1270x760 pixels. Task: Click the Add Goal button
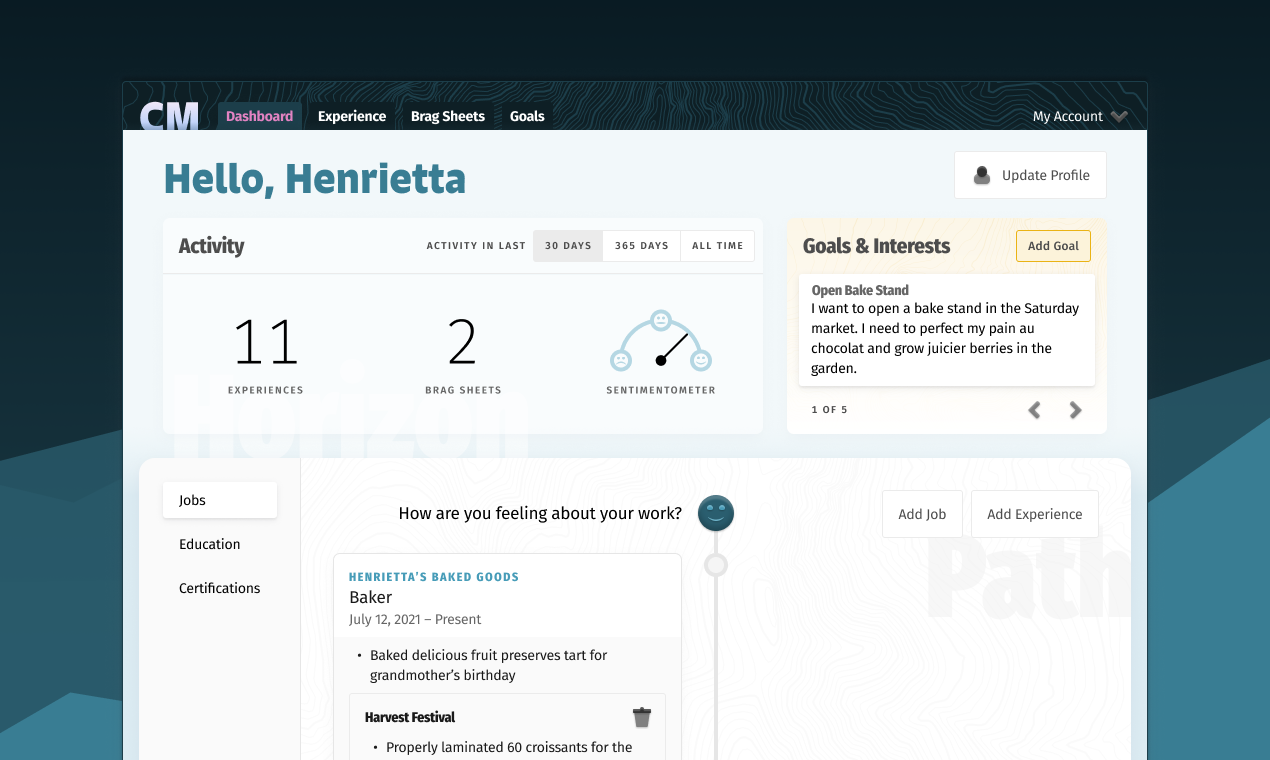1053,246
